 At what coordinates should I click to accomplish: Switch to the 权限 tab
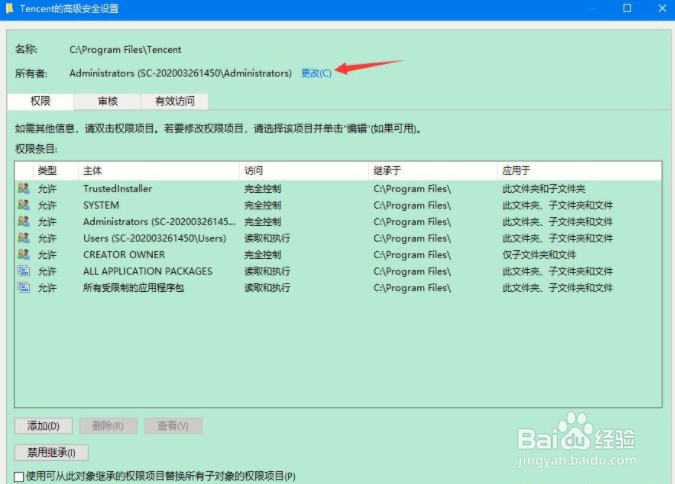[x=40, y=101]
